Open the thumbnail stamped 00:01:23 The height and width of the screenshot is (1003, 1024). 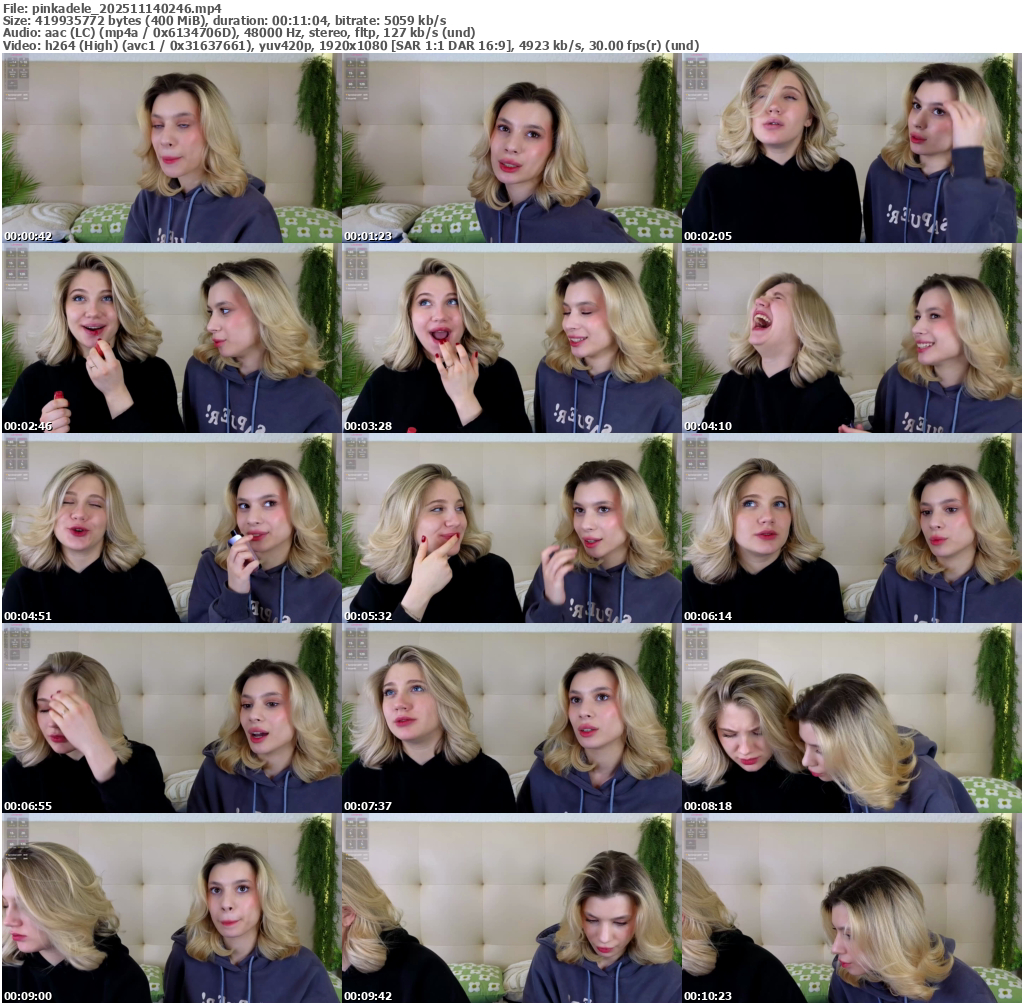511,148
